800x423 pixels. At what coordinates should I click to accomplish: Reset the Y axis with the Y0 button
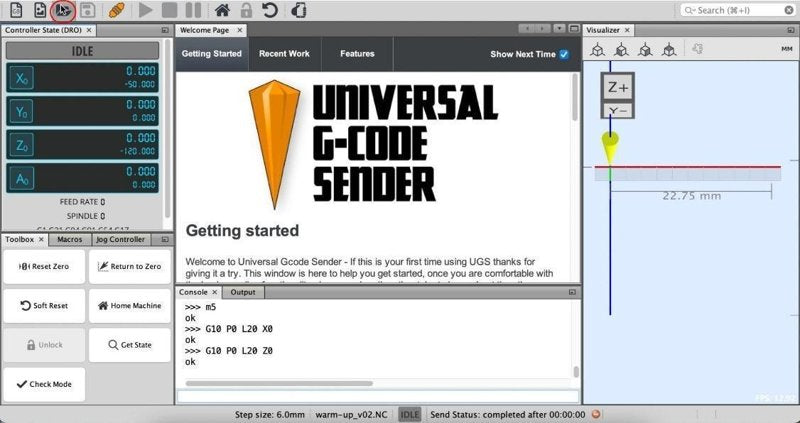click(21, 112)
